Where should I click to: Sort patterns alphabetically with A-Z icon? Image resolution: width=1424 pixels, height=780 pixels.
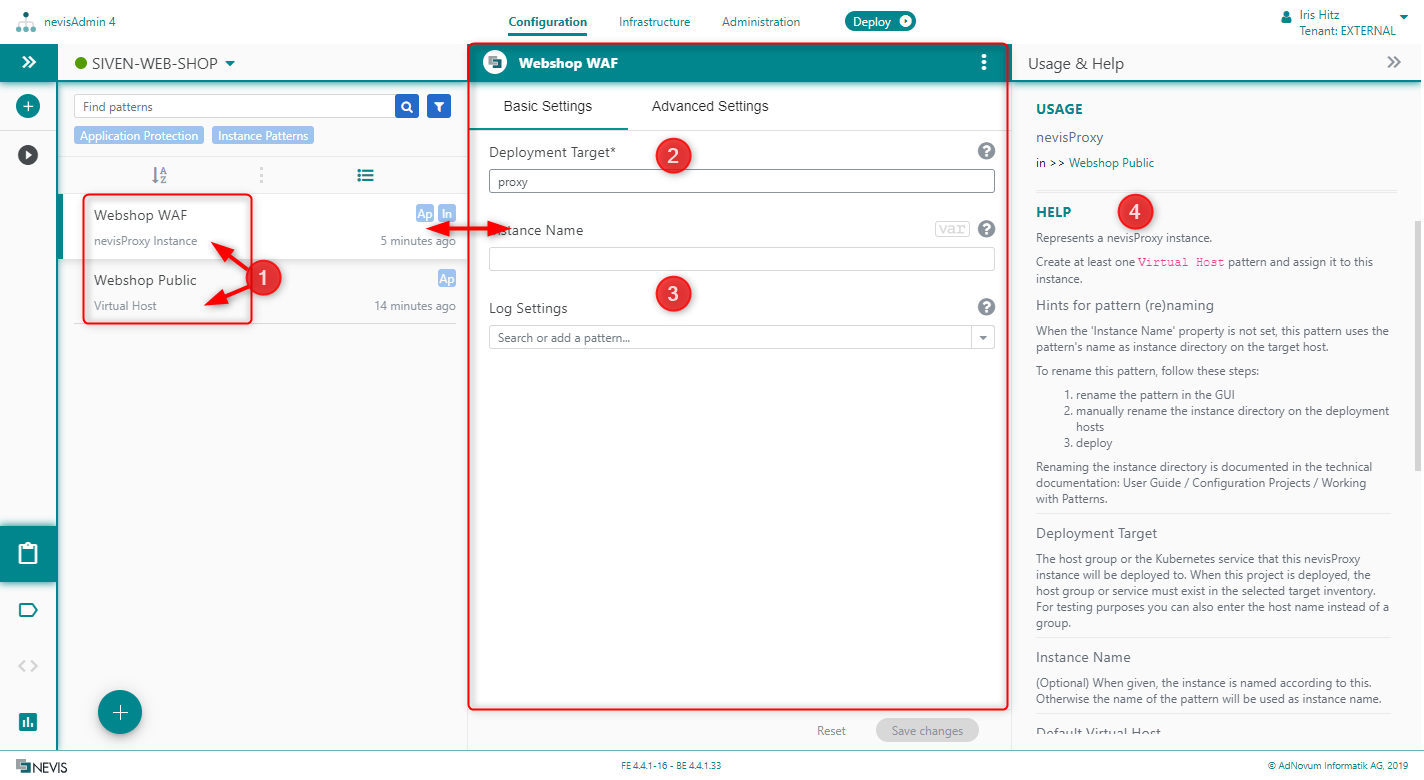(x=159, y=175)
